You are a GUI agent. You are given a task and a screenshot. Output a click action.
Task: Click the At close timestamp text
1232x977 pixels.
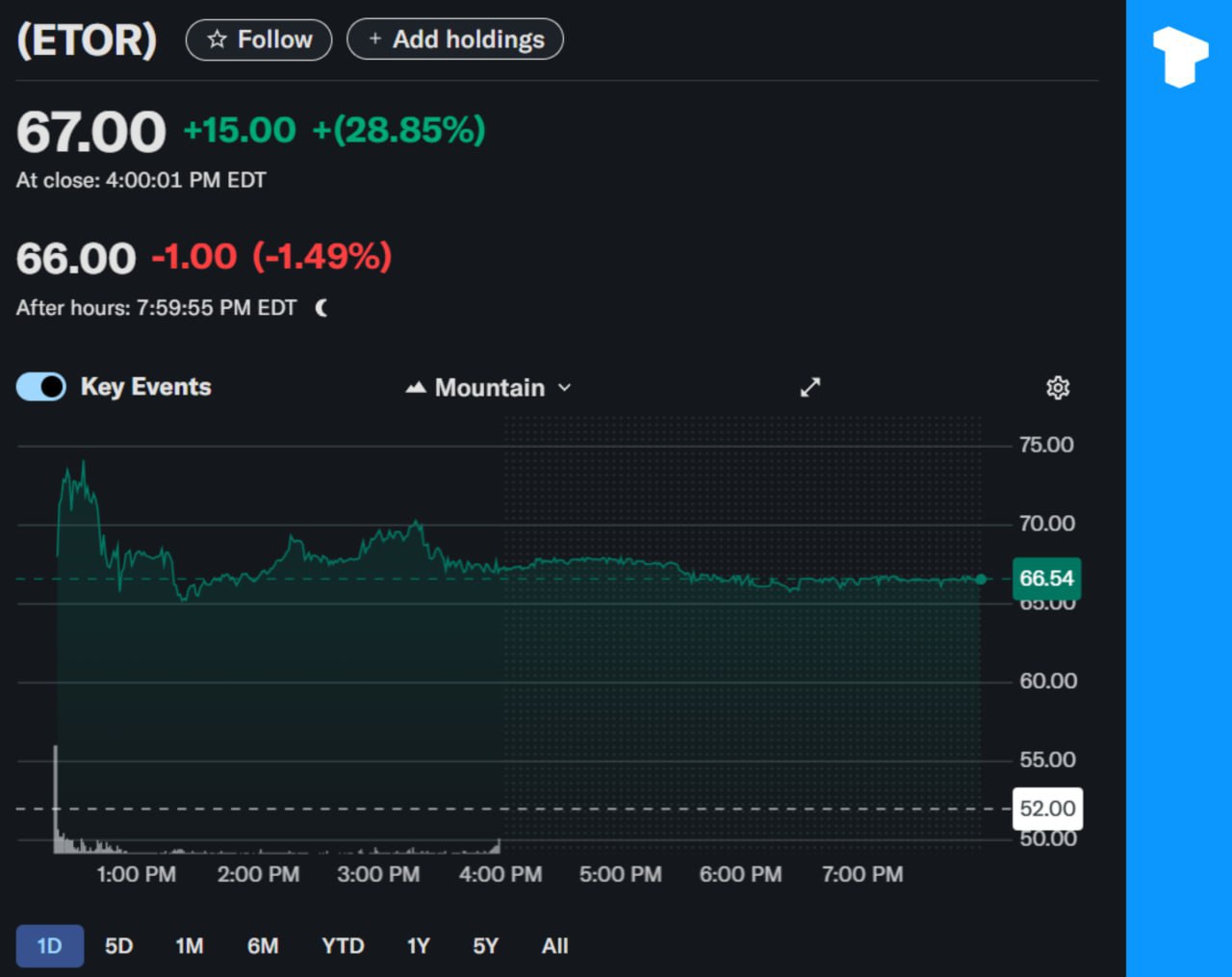click(x=141, y=180)
